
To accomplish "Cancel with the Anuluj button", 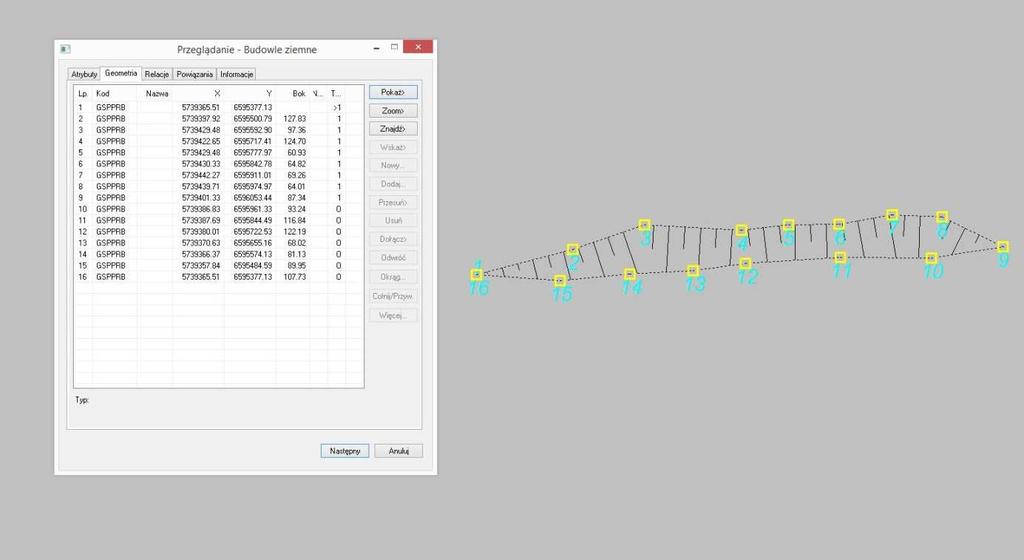I will [398, 451].
